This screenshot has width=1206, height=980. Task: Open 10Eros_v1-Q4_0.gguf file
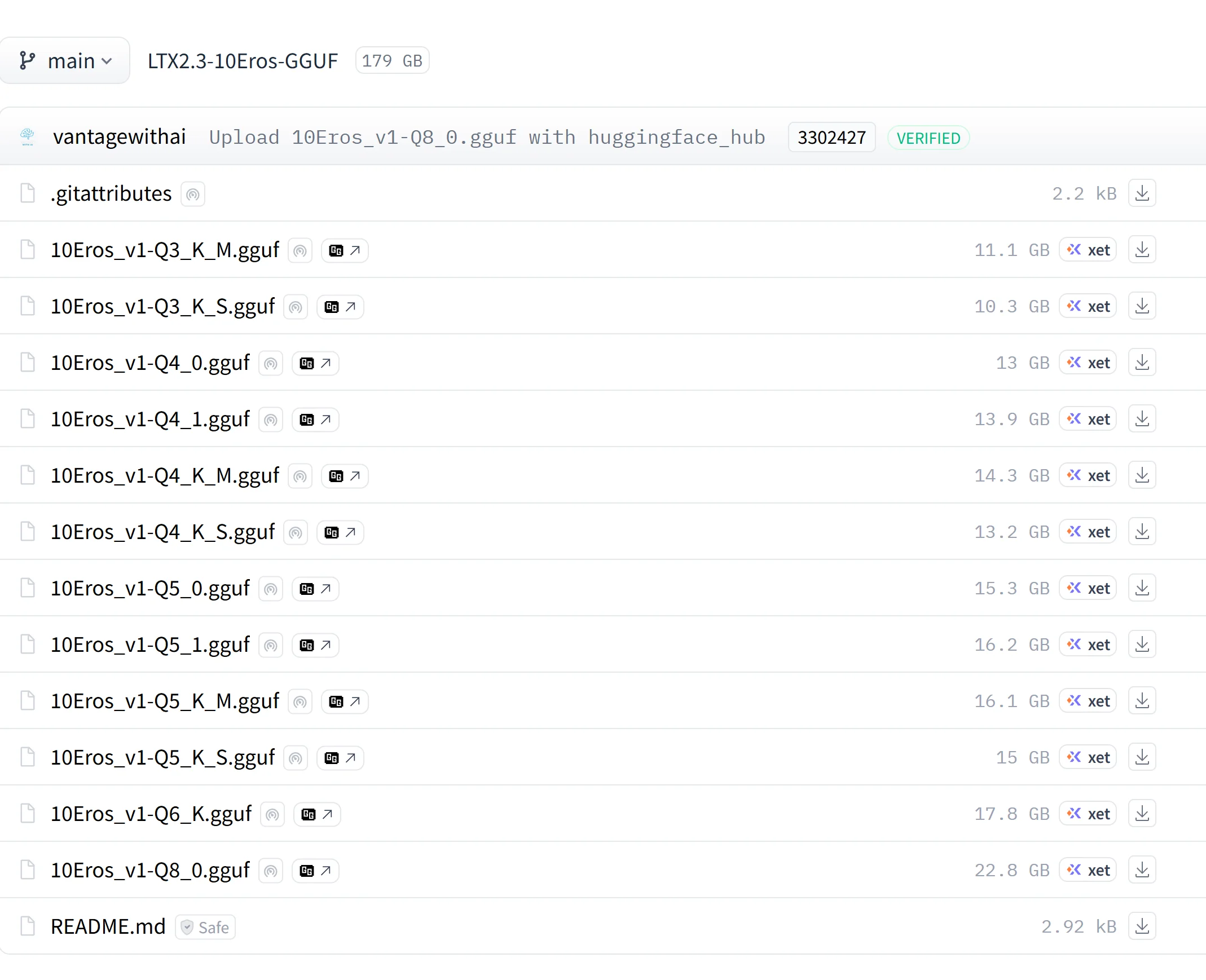150,363
